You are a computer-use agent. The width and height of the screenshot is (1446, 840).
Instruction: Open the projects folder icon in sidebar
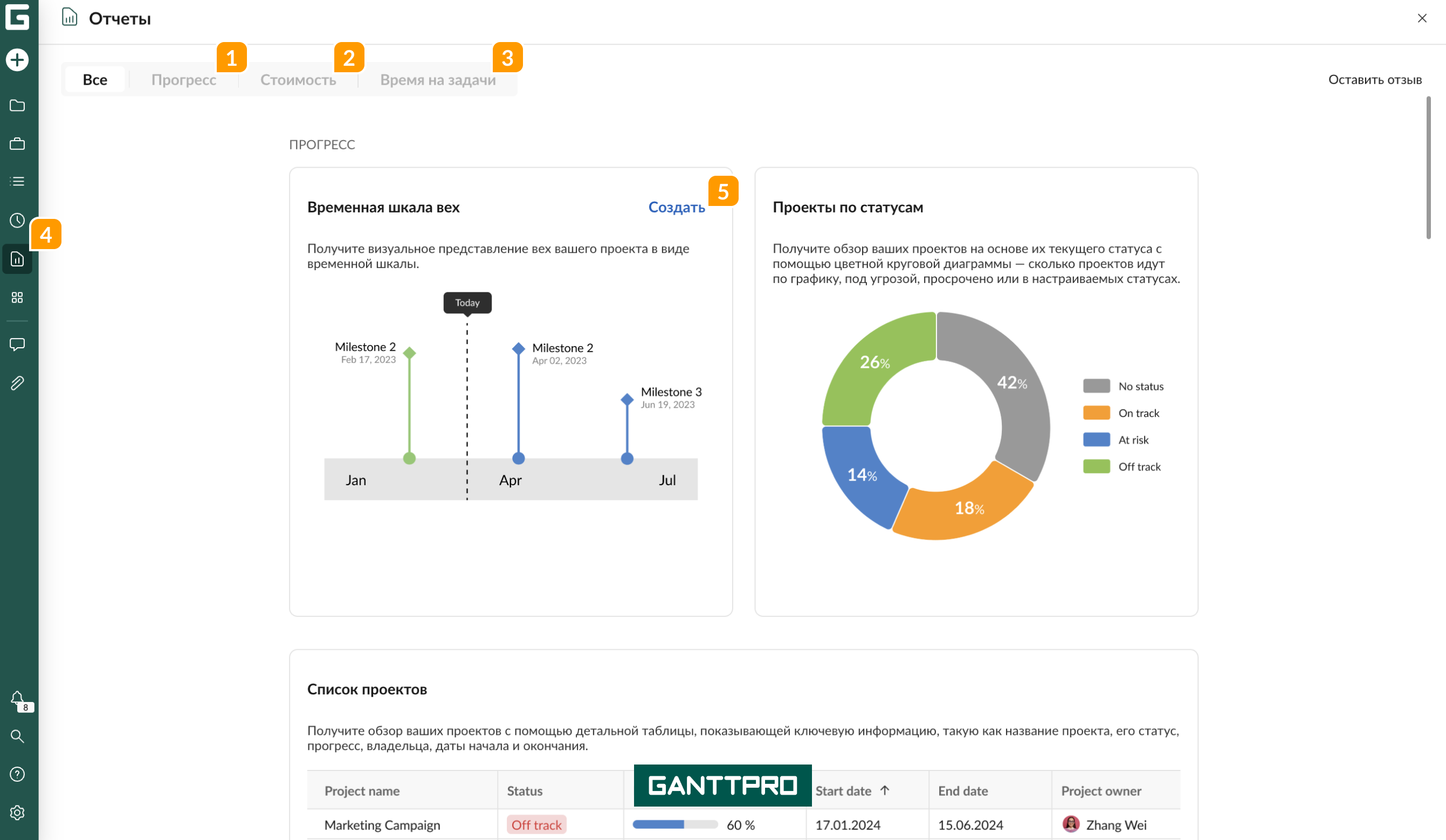[17, 106]
